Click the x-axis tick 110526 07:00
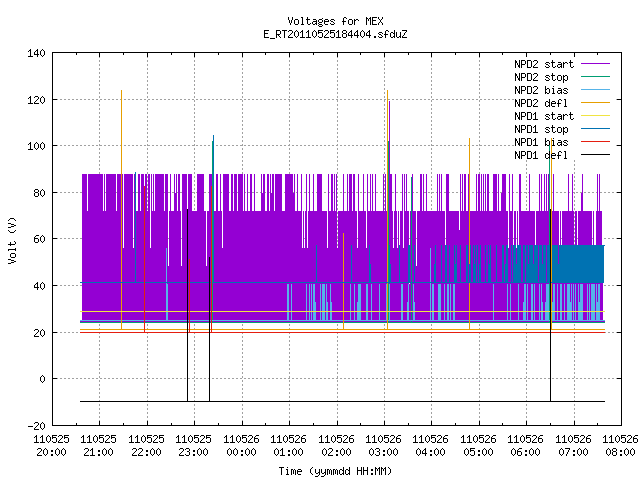640x480 pixels. (x=573, y=446)
